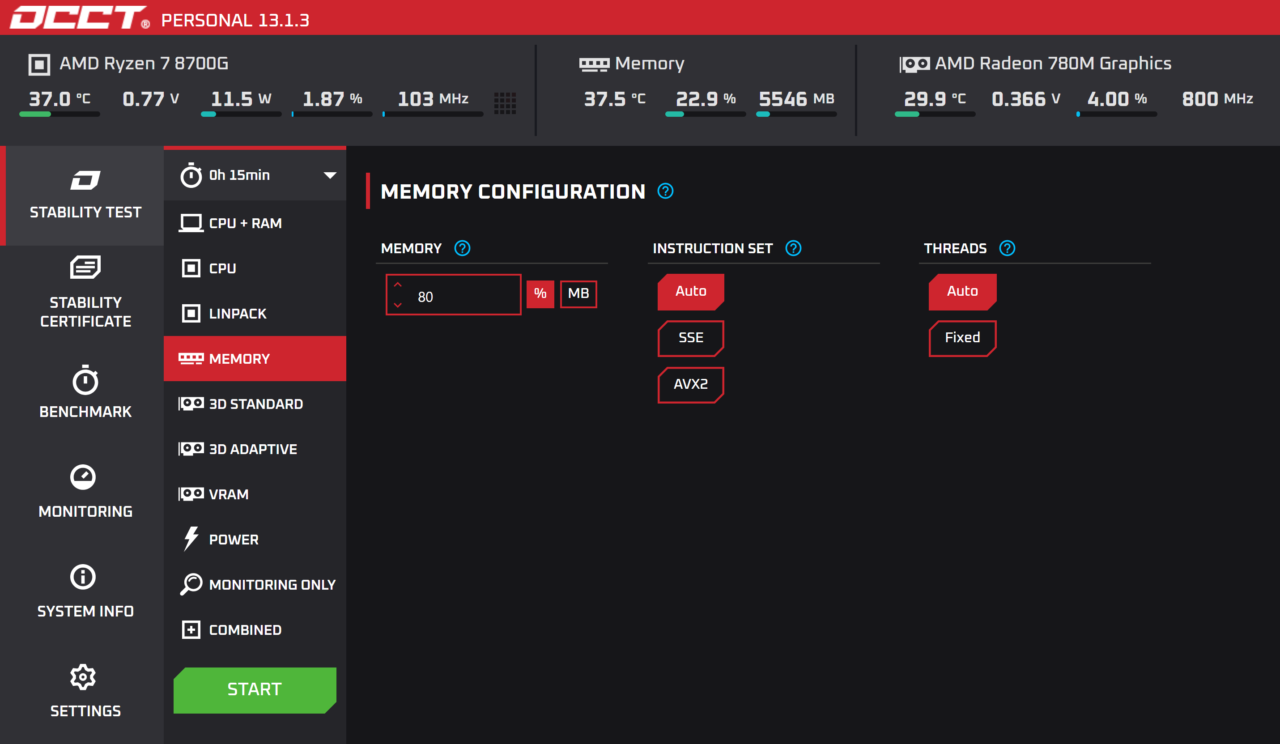Viewport: 1280px width, 744px height.
Task: Click the chip icon for LINPACK test
Action: pos(191,314)
